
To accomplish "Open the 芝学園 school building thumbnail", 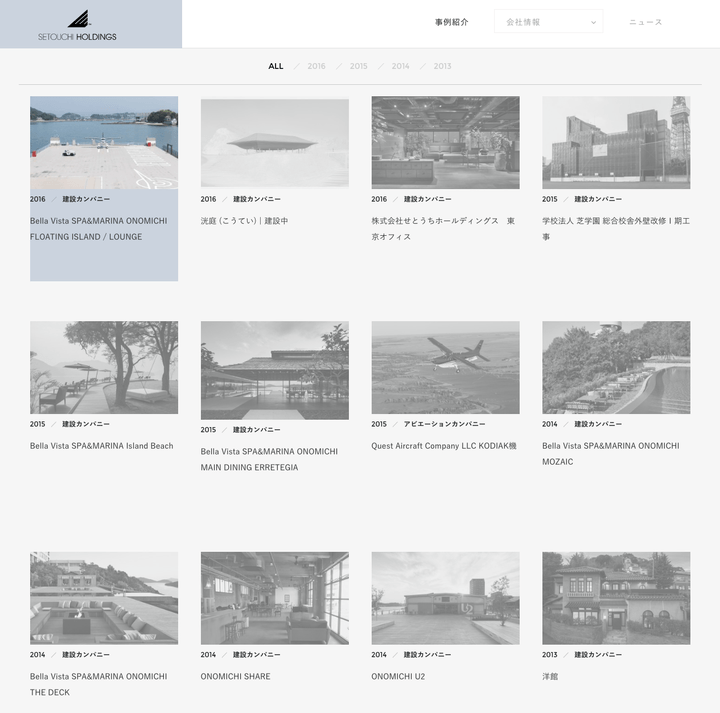I will [616, 142].
